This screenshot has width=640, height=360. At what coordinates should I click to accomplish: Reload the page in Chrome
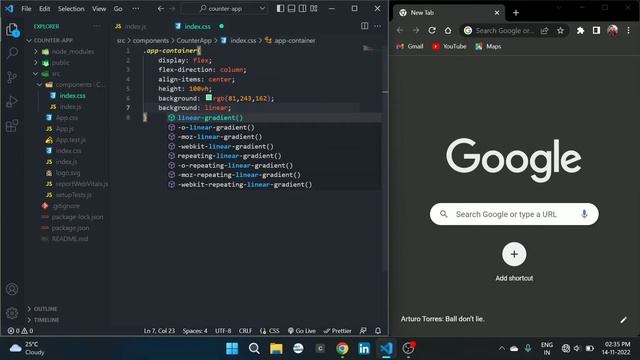pos(432,30)
